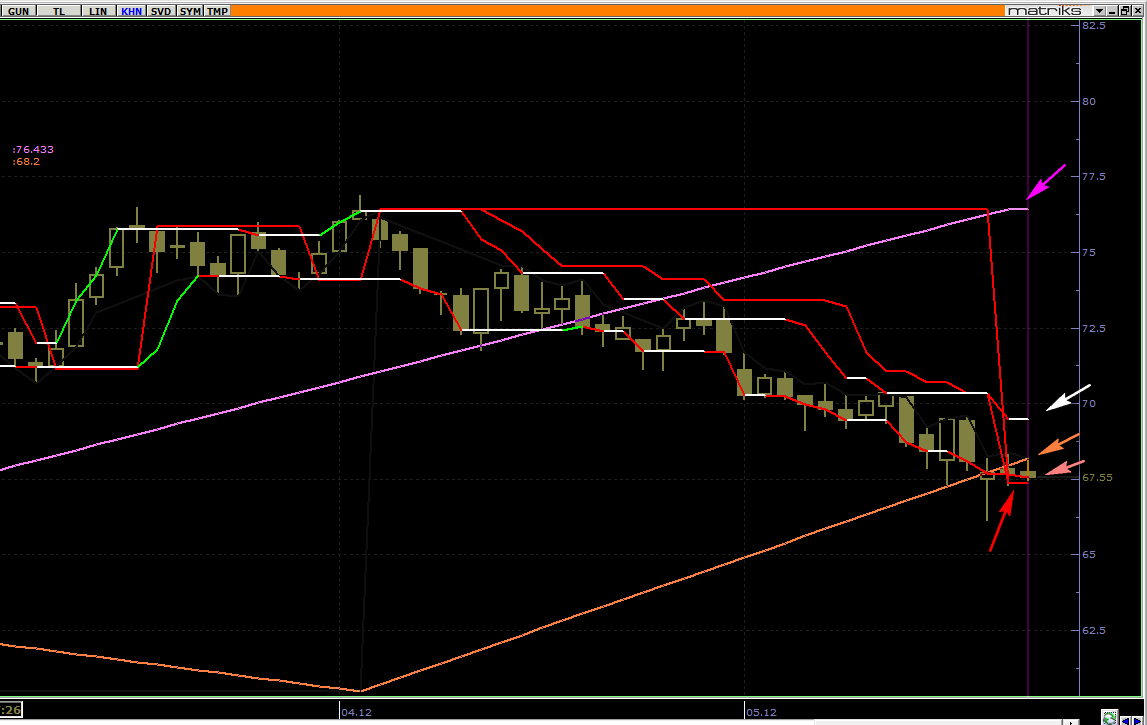Image resolution: width=1147 pixels, height=725 pixels.
Task: Click the SVD toolbar button
Action: coord(161,11)
